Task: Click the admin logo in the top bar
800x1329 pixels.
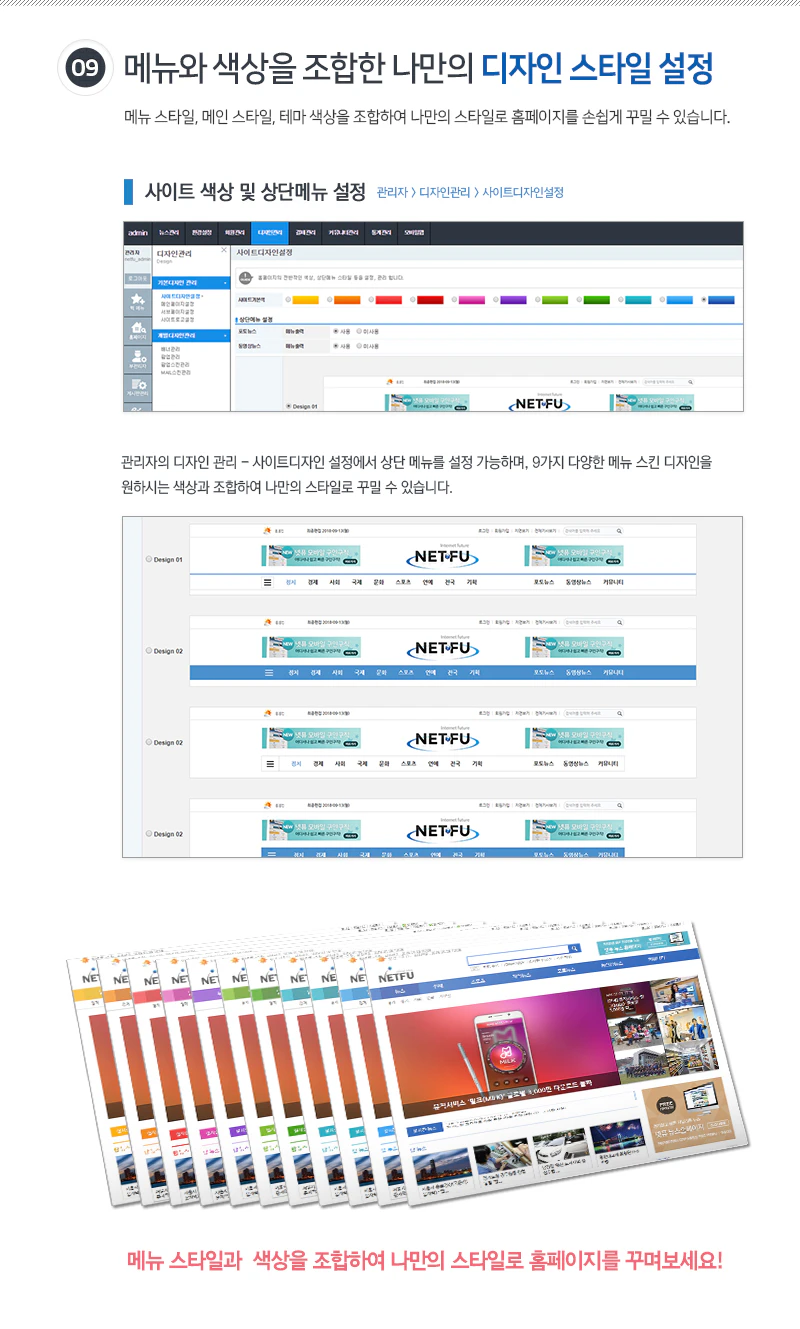Action: (138, 233)
